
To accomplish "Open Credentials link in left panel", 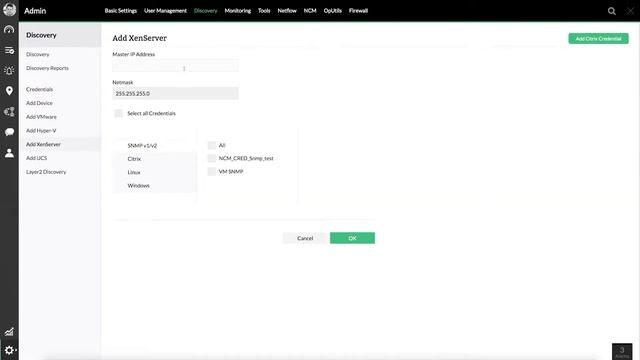I will point(40,89).
